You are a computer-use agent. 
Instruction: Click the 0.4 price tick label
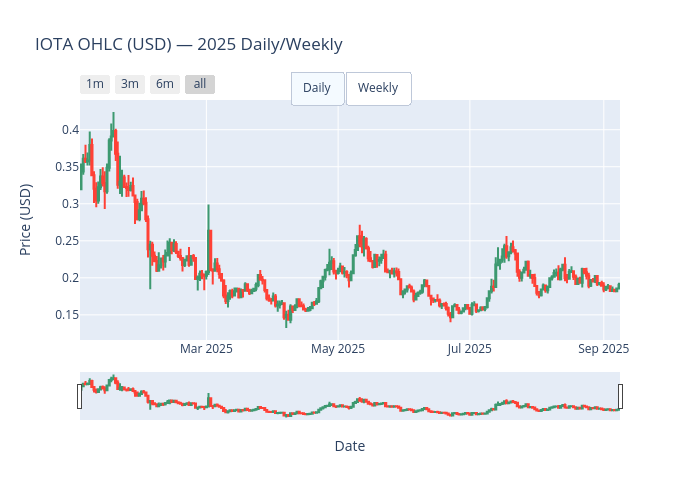click(71, 130)
